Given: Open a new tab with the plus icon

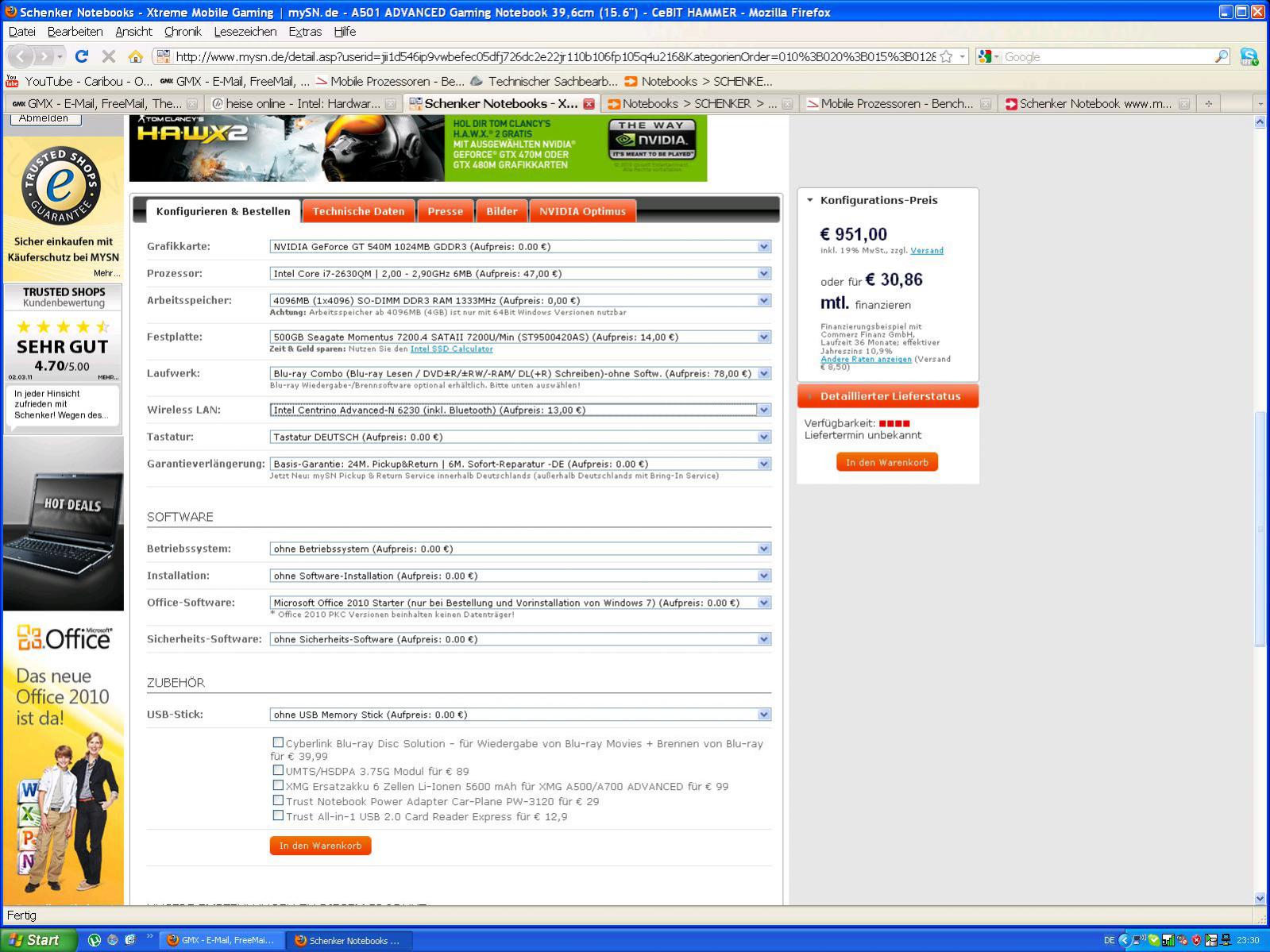Looking at the screenshot, I should [x=1209, y=103].
